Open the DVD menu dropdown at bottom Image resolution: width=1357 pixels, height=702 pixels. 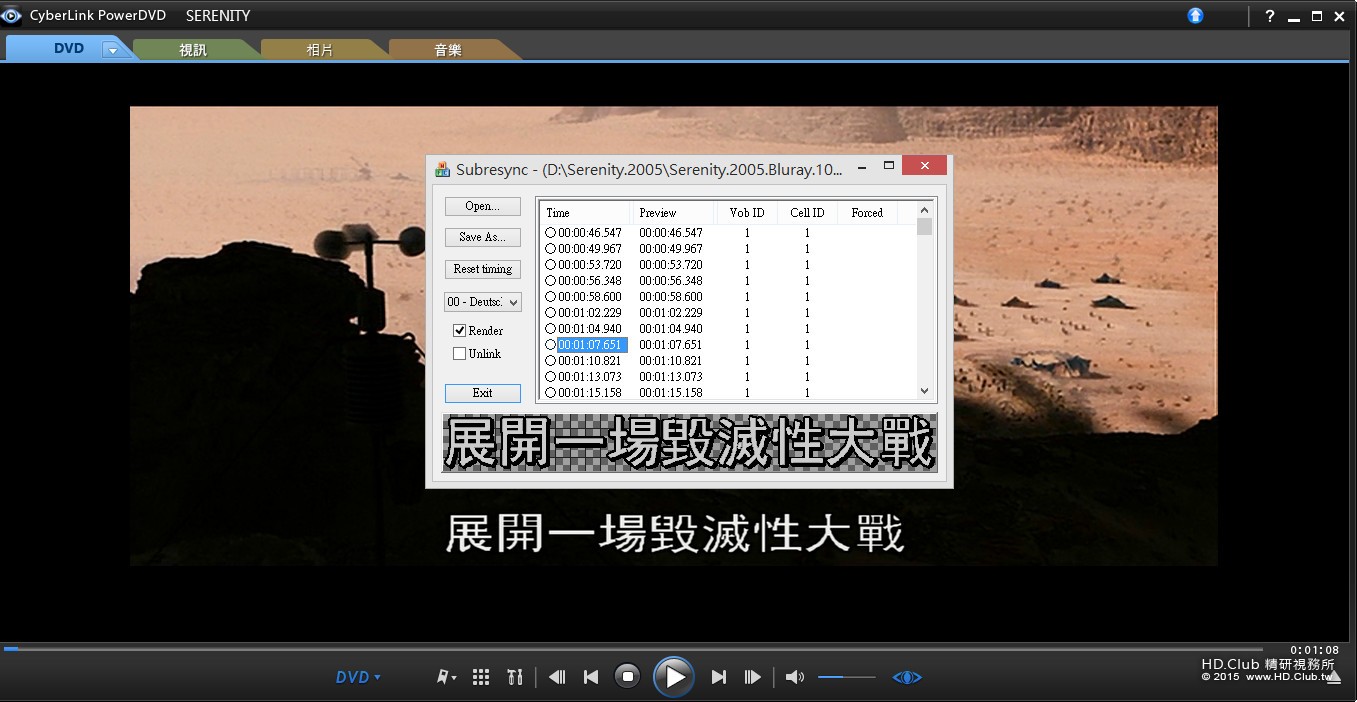[x=358, y=677]
